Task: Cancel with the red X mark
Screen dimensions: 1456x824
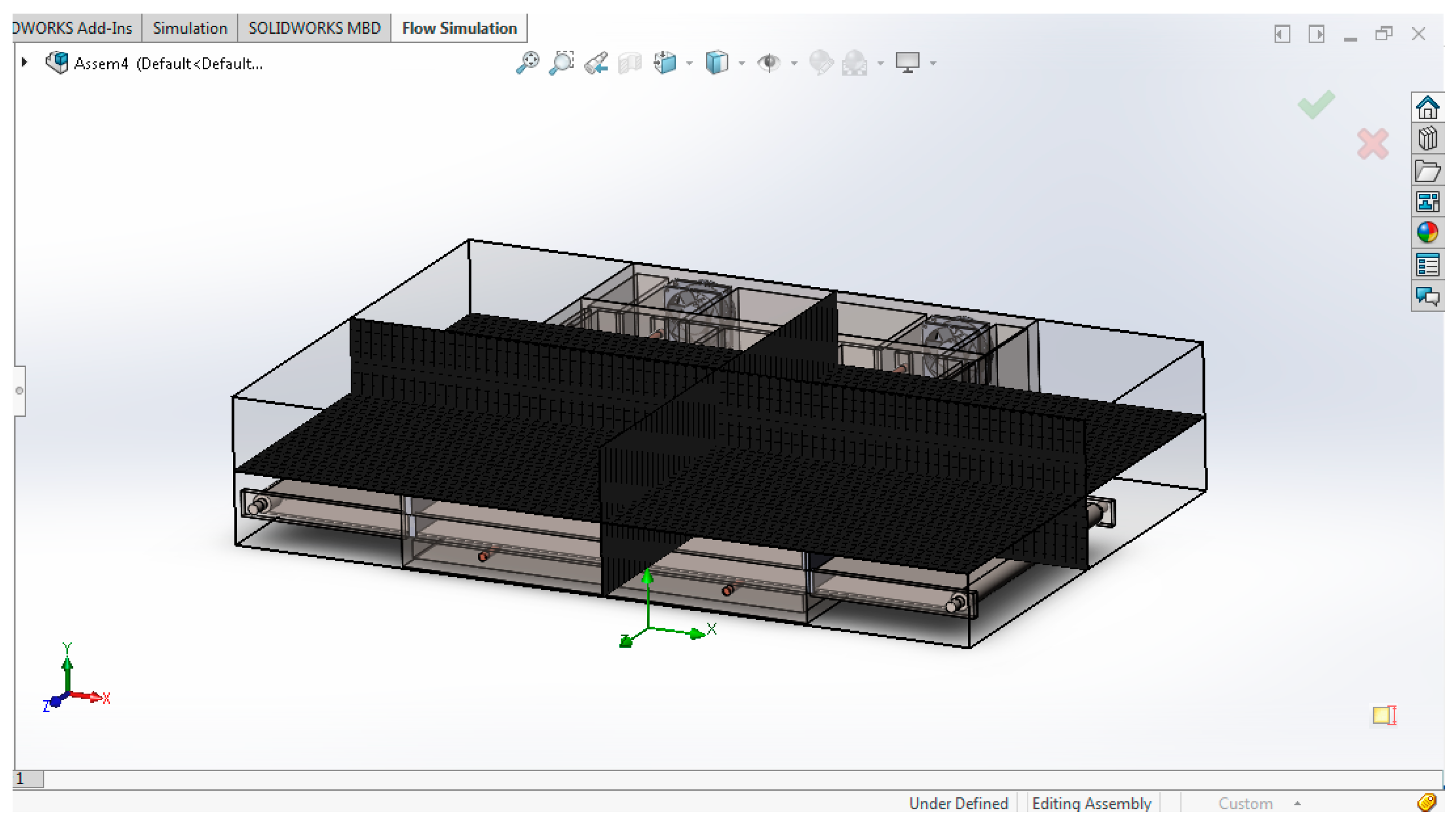Action: click(x=1372, y=144)
